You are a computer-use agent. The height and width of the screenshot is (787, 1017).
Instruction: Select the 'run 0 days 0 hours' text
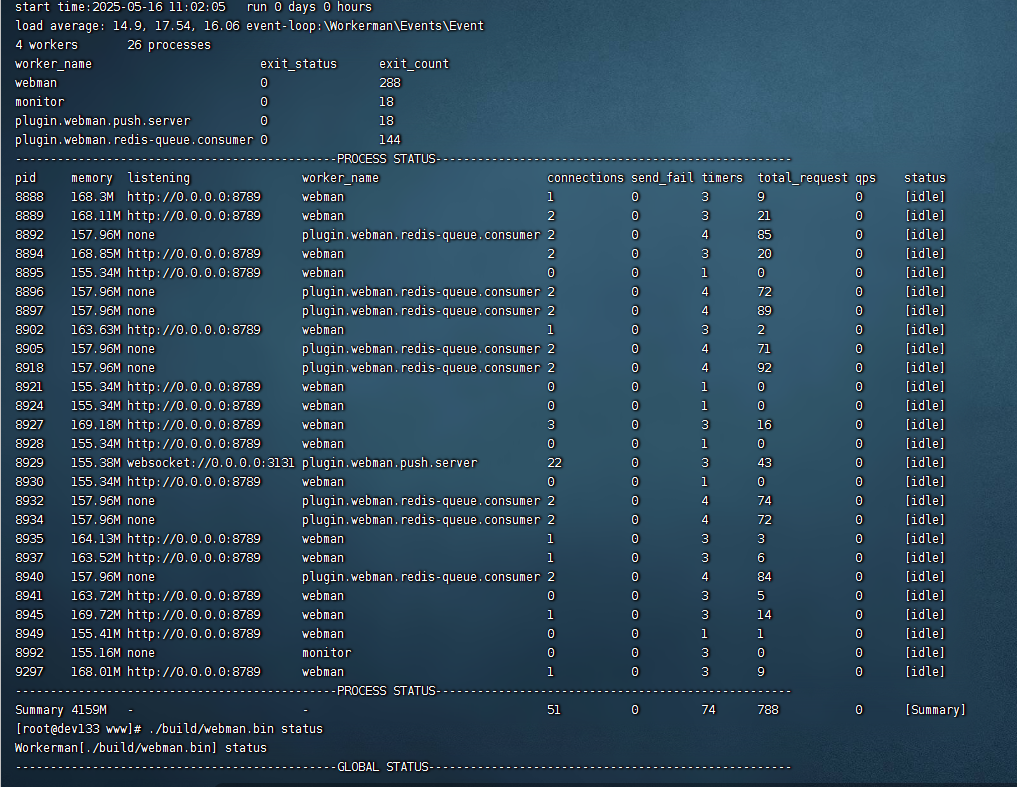pyautogui.click(x=309, y=7)
